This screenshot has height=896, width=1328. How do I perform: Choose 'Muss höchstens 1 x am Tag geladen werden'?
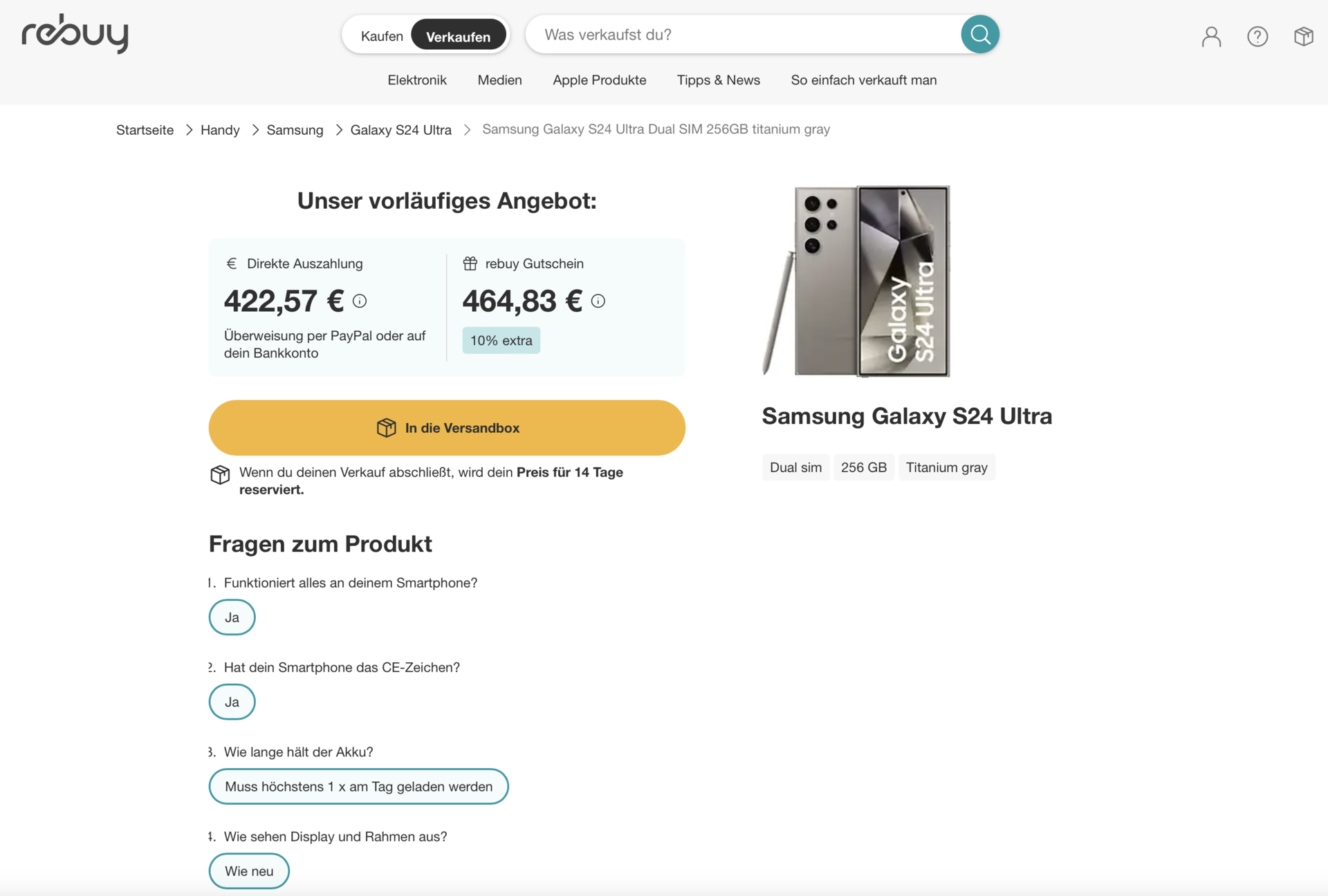coord(359,787)
